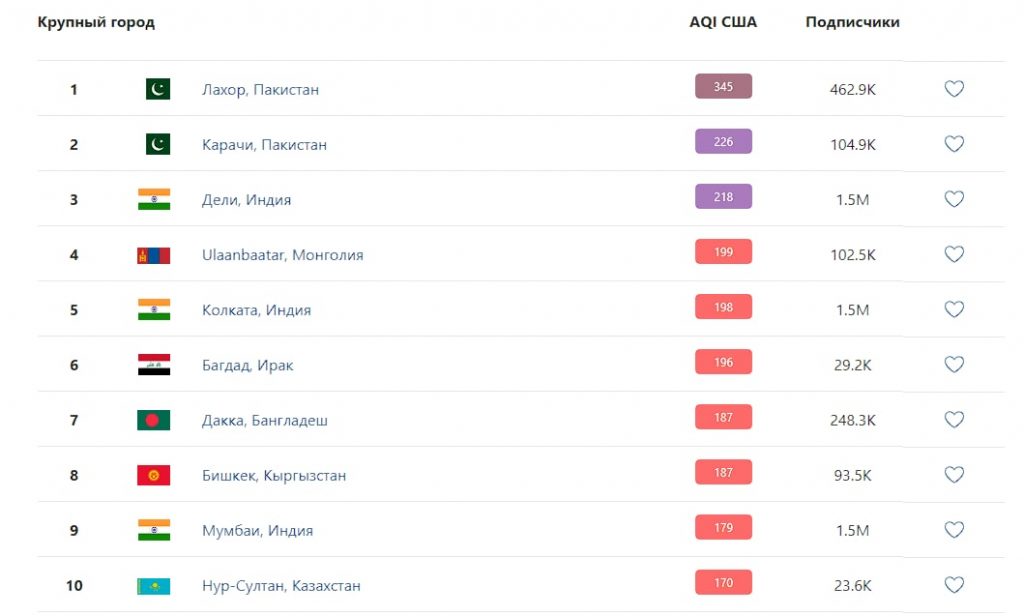The image size is (1024, 616).
Task: Open the Мумбаи, Индия link
Action: [257, 530]
